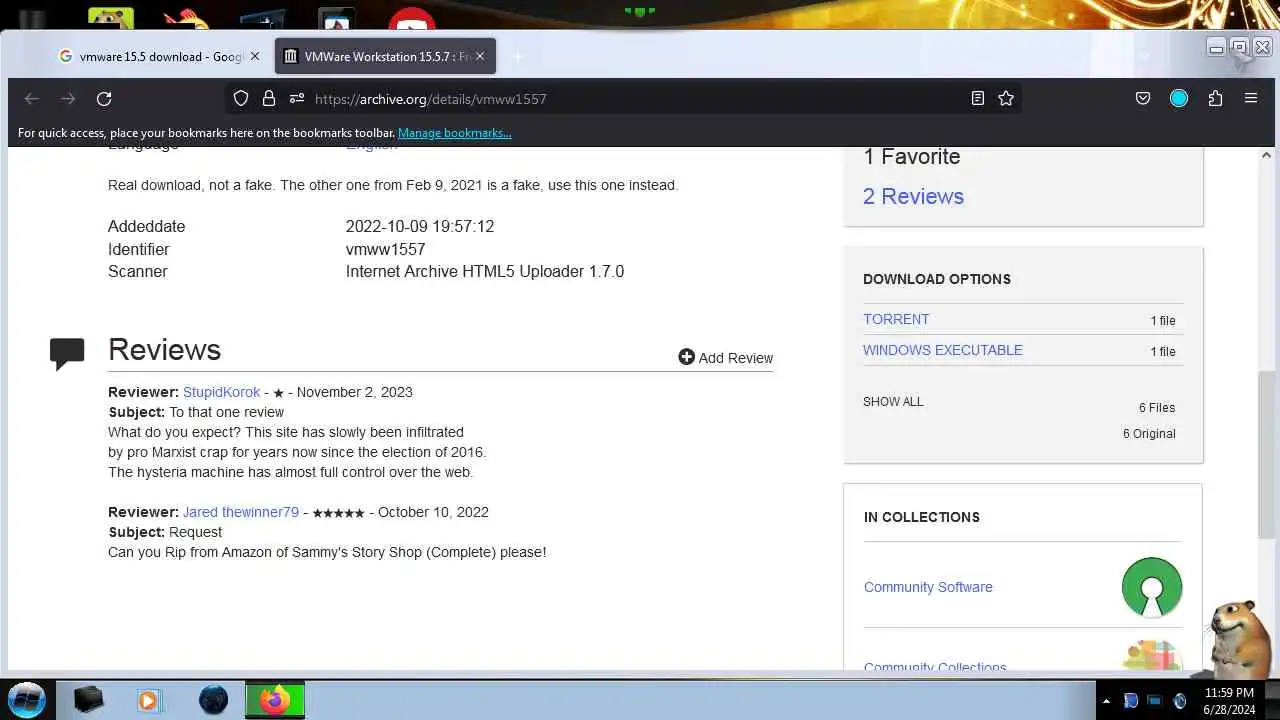Click the 2 Reviews link
Image resolution: width=1280 pixels, height=720 pixels.
913,196
